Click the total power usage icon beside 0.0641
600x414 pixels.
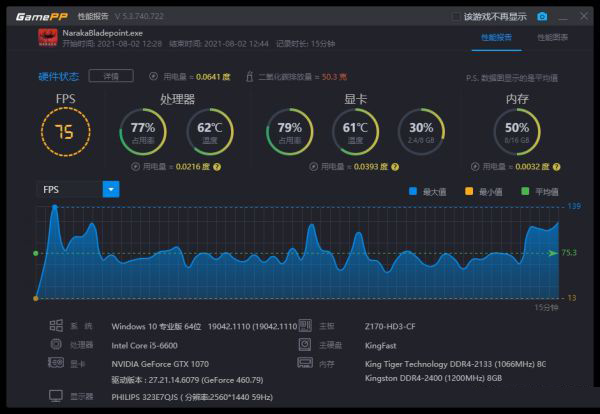click(153, 76)
